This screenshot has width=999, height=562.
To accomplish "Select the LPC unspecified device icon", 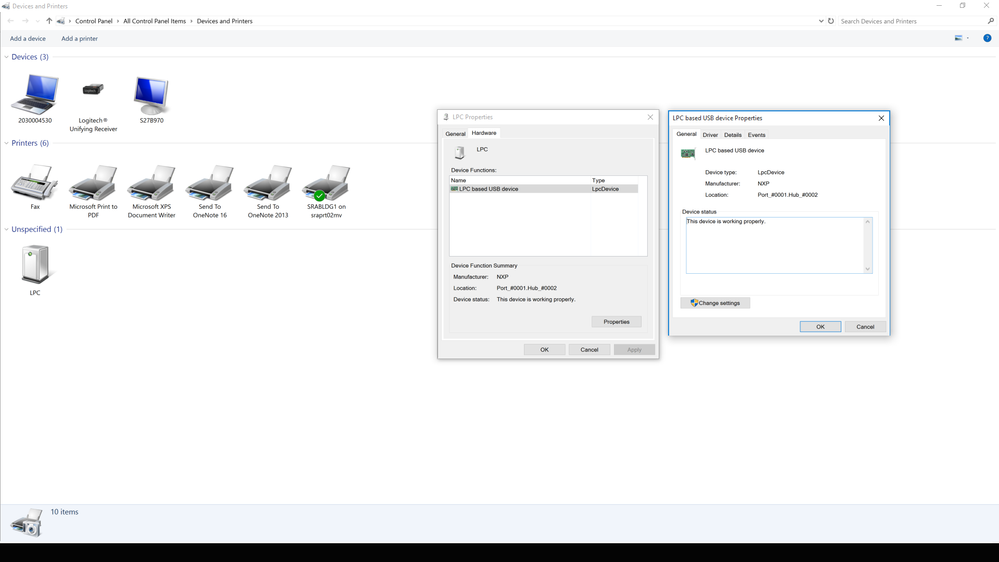I will [x=35, y=265].
